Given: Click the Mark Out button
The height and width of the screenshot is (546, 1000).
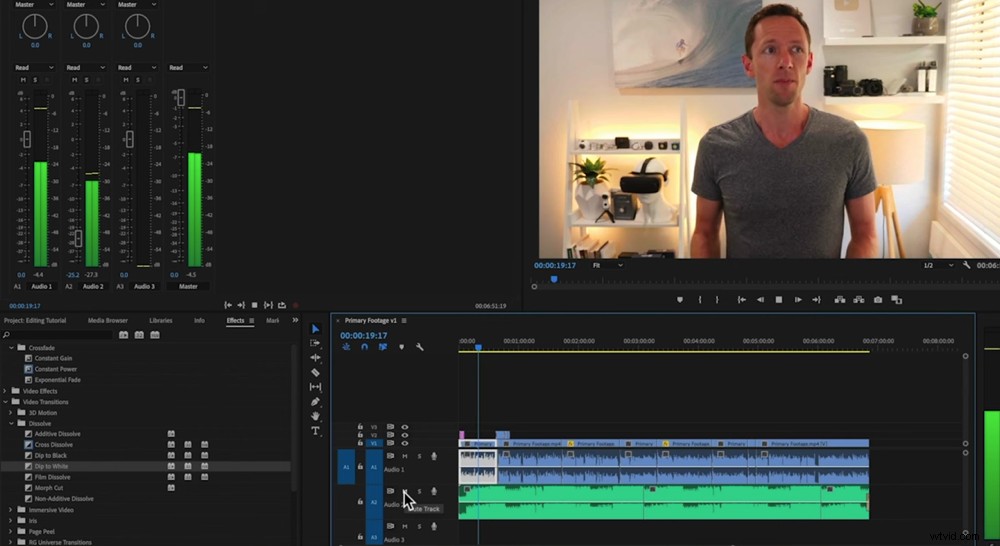Looking at the screenshot, I should pyautogui.click(x=717, y=300).
